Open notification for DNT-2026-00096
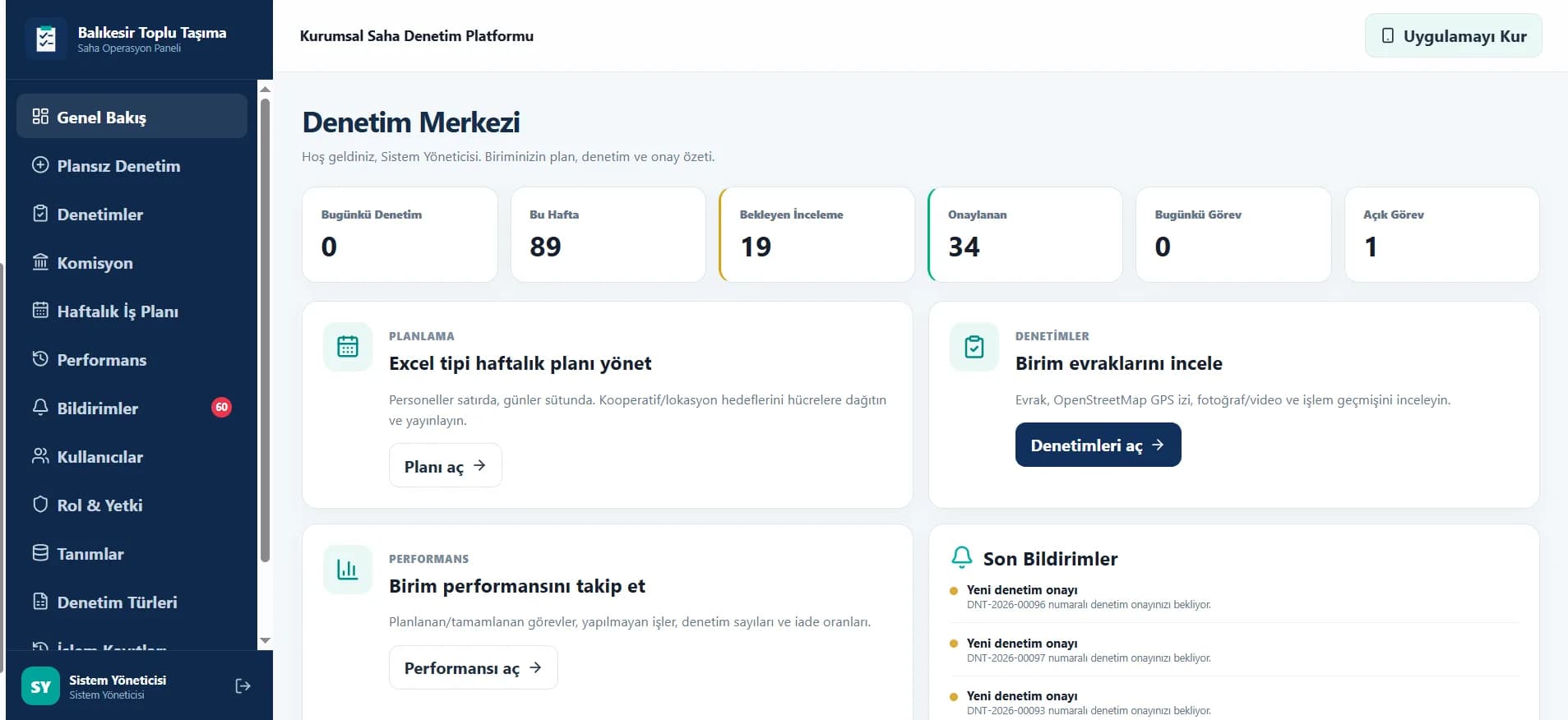Viewport: 1568px width, 720px height. (1233, 597)
